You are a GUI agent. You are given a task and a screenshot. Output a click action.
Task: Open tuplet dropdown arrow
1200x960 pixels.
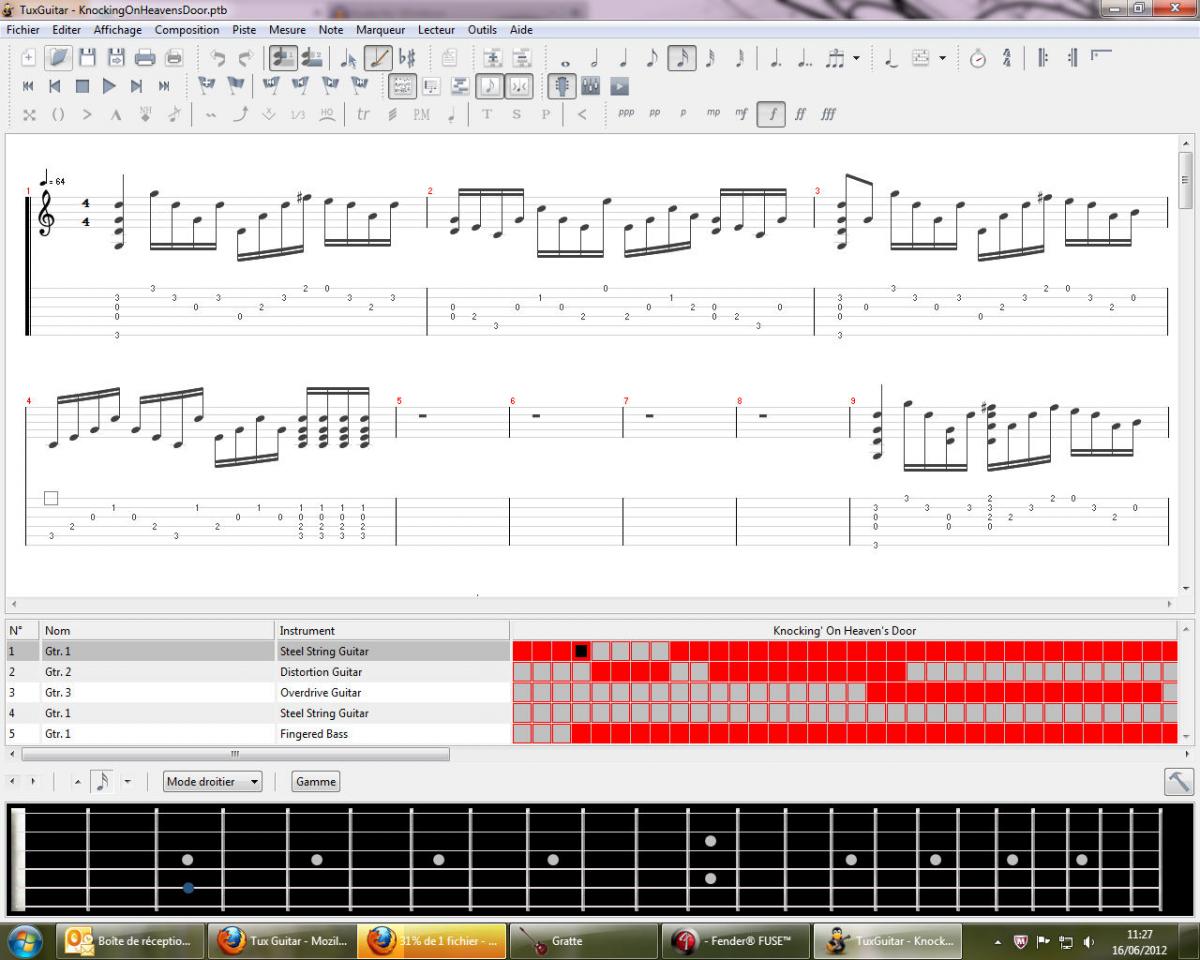856,58
